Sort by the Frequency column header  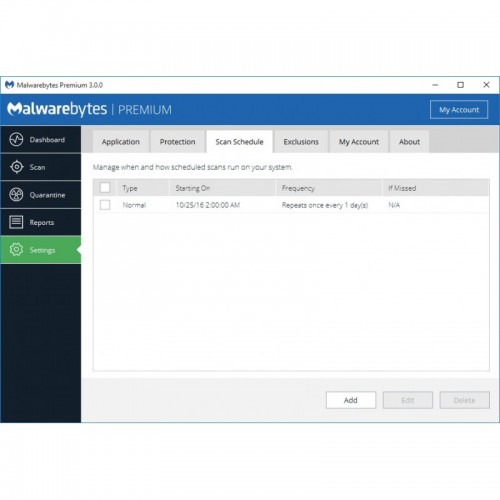click(329, 188)
